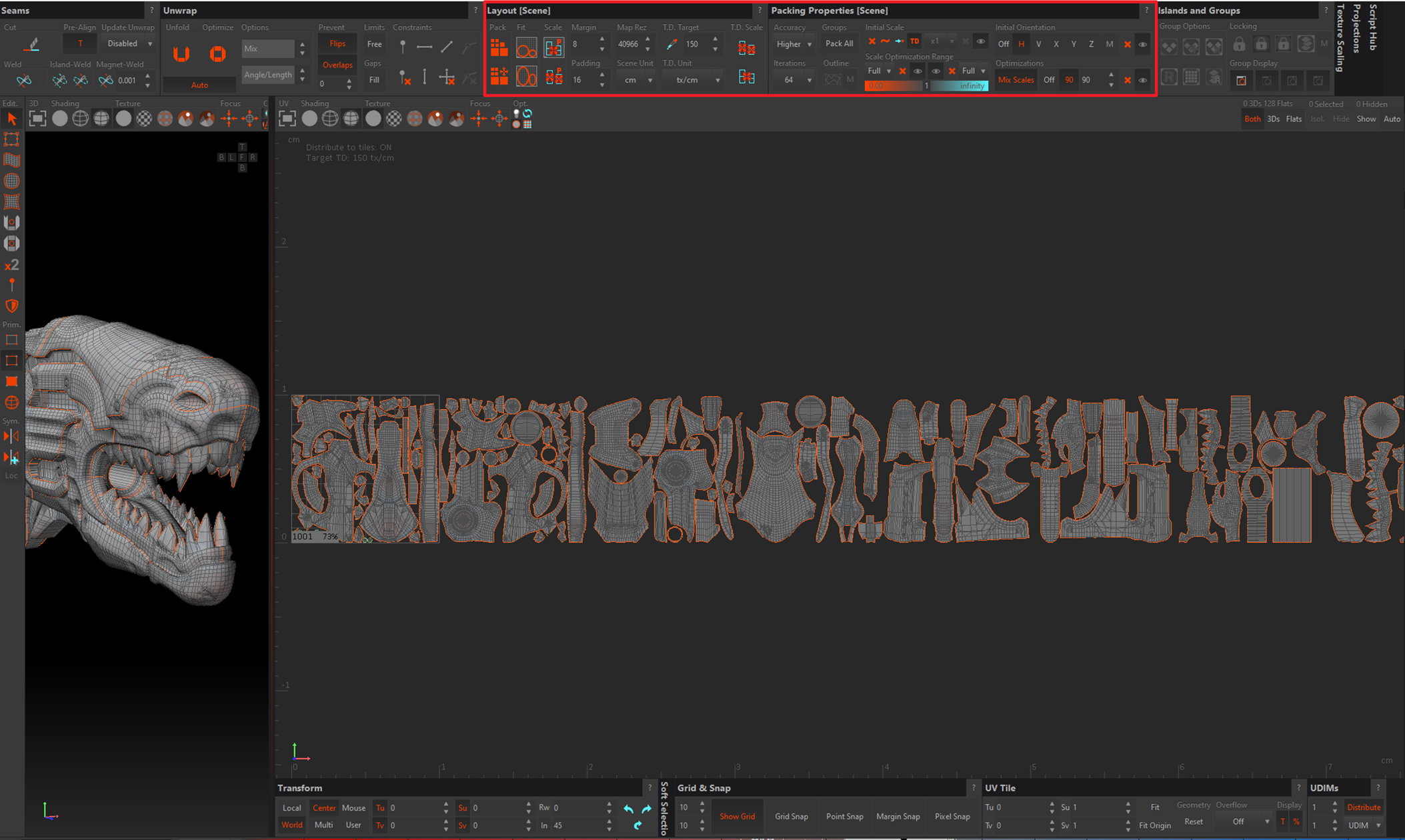Click the Weld edges icon
Viewport: 1405px width, 840px height.
coord(24,81)
